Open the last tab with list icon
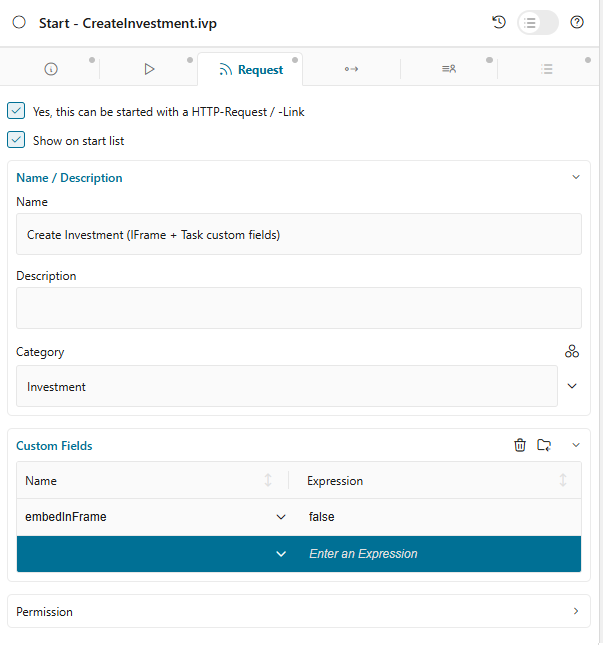This screenshot has height=650, width=603. coord(547,69)
